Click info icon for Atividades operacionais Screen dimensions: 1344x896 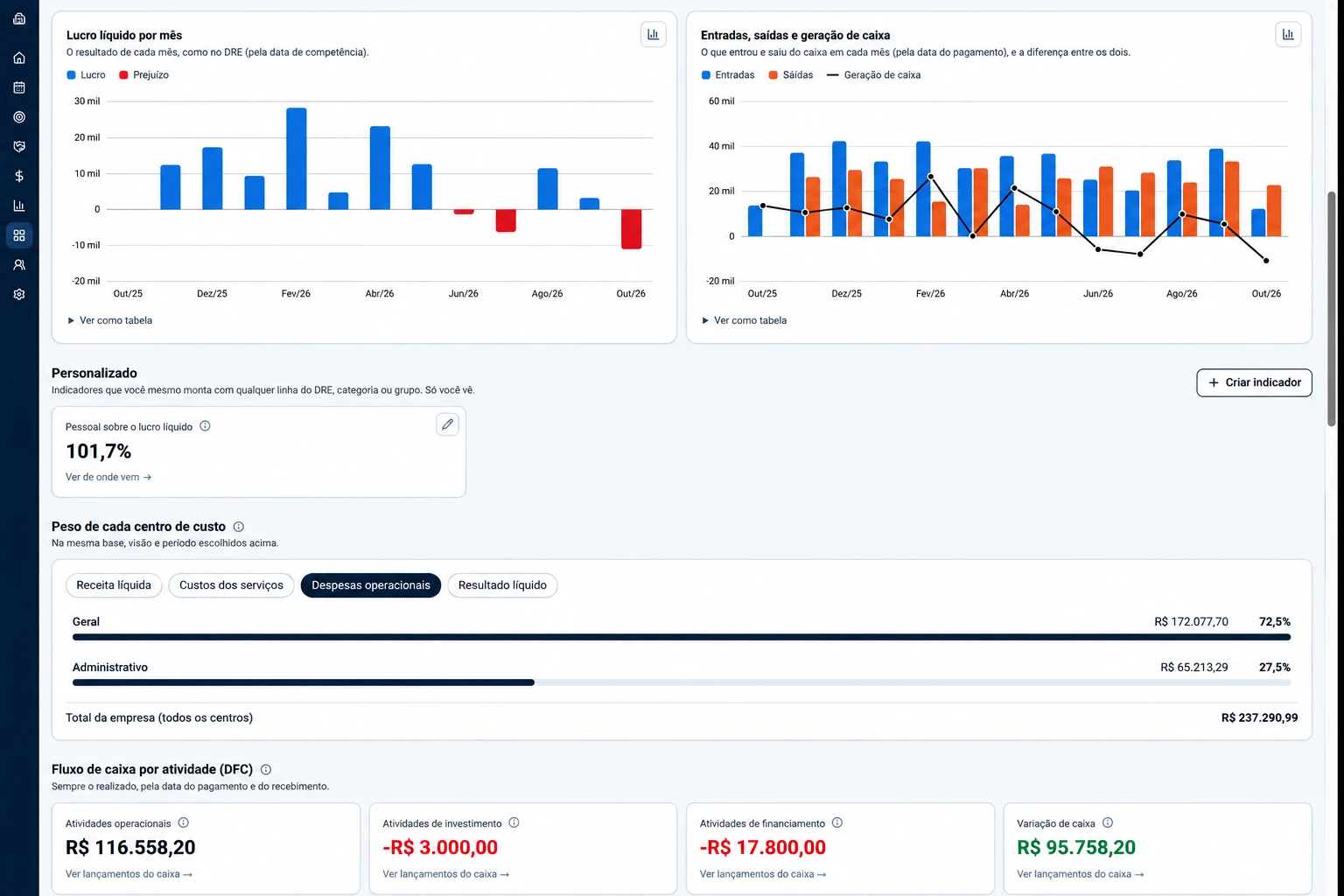[x=184, y=822]
